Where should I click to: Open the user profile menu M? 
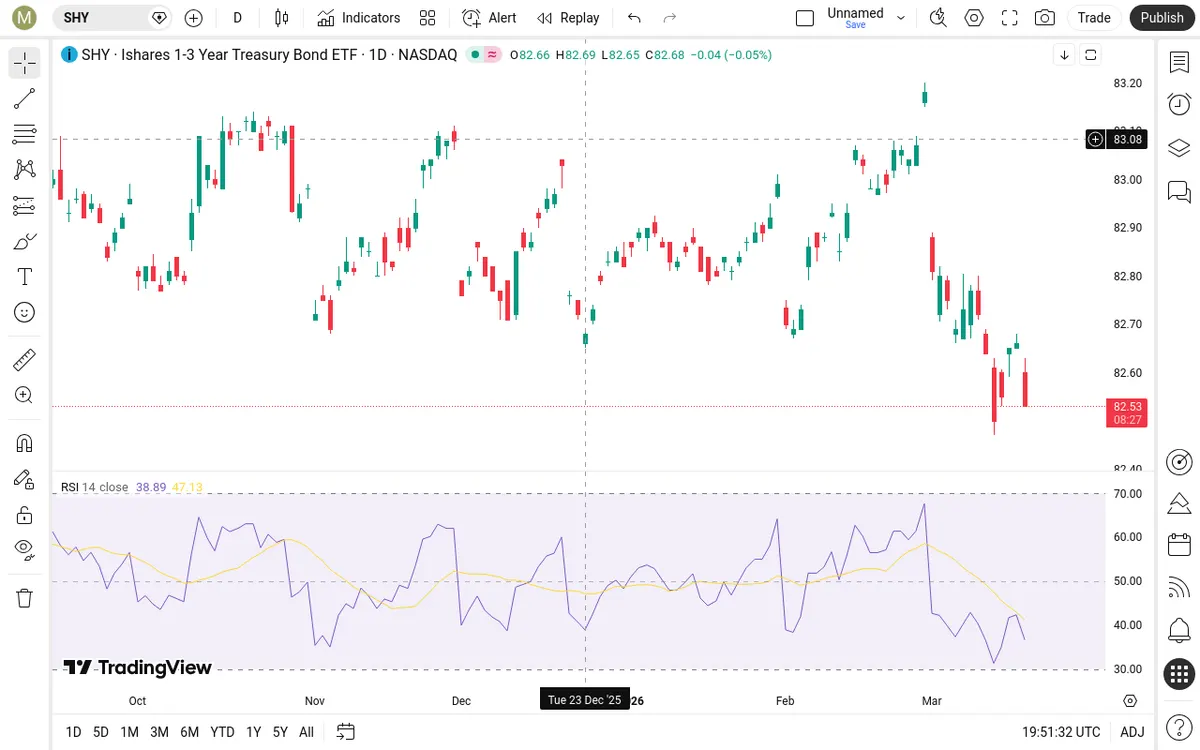coord(25,17)
